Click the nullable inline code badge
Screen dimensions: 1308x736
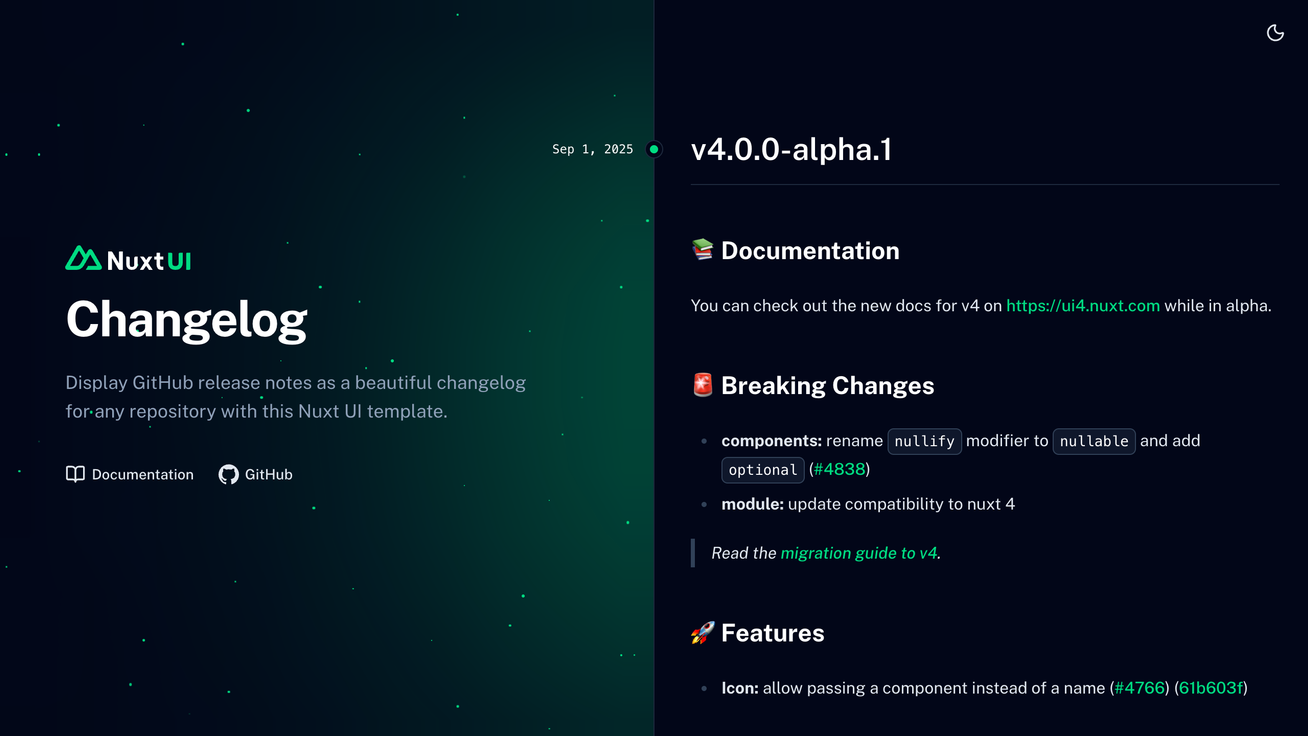[1094, 441]
